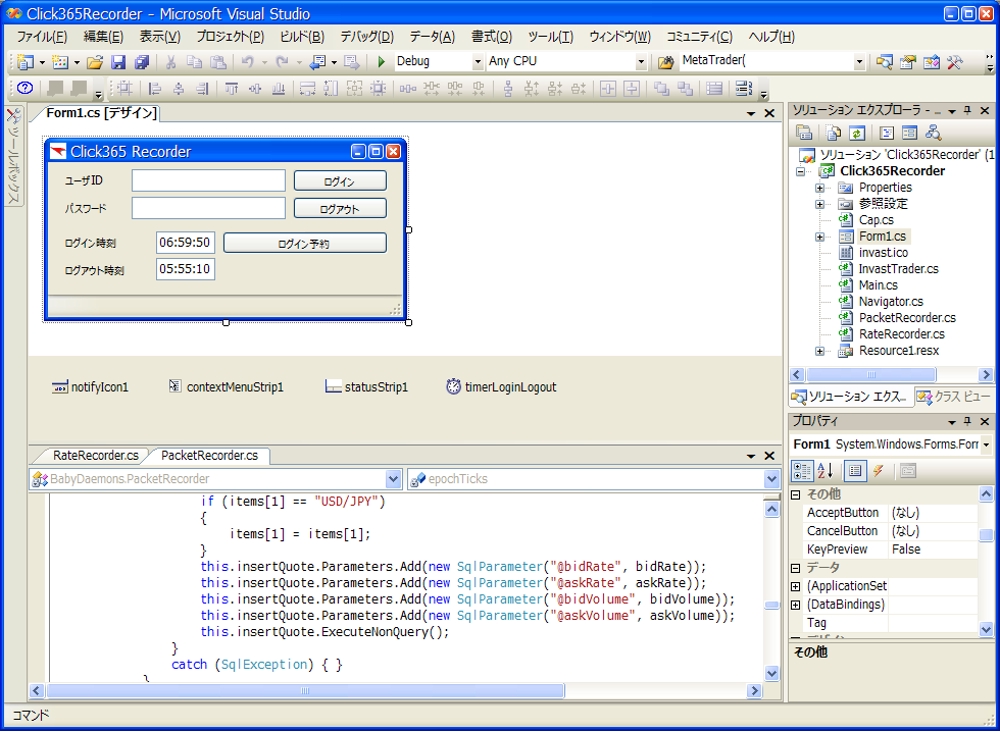Open the BabyDaemons.PacketRecorder class dropdown

coord(393,479)
